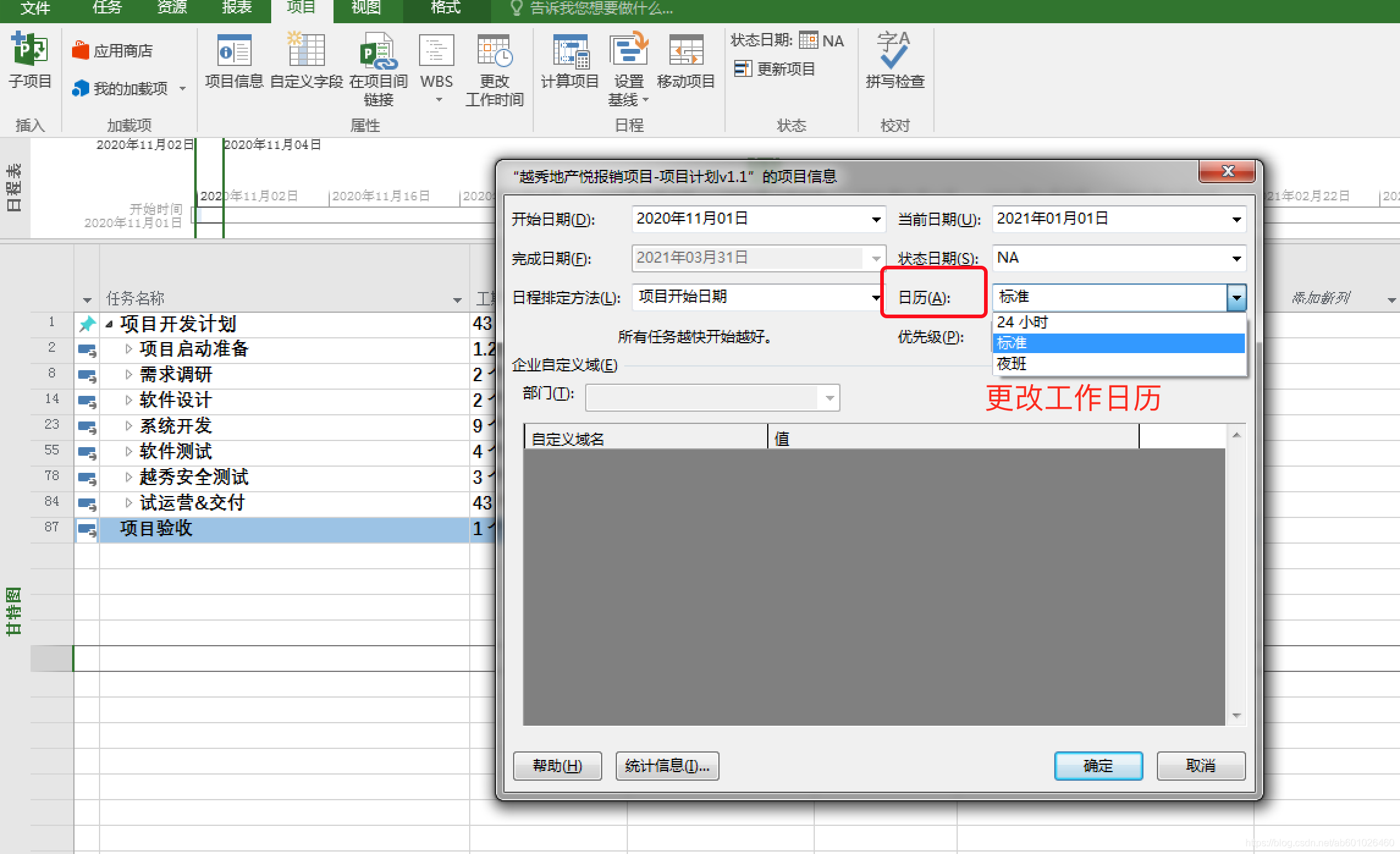Click task mode icon for 系统开发

point(87,428)
